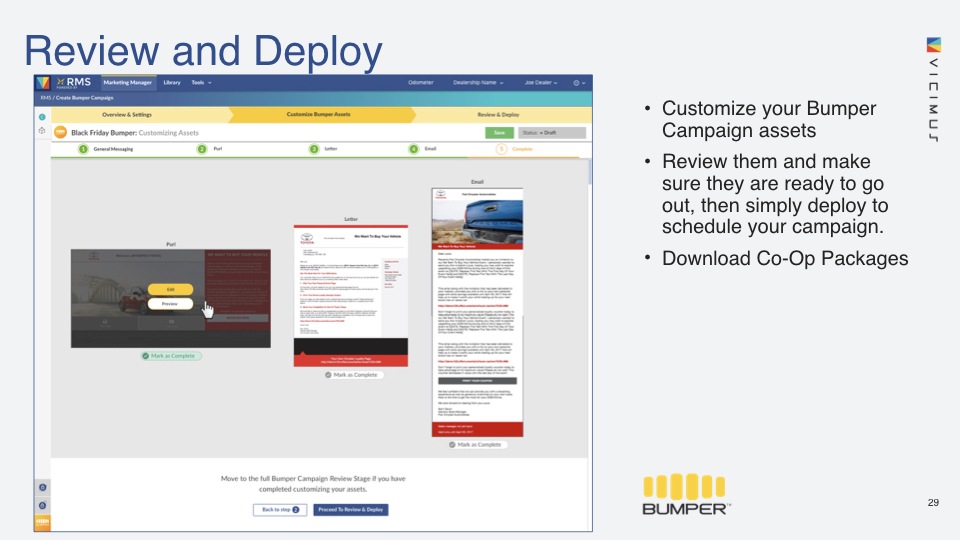Select step 4 Email
Image resolution: width=960 pixels, height=540 pixels.
423,149
